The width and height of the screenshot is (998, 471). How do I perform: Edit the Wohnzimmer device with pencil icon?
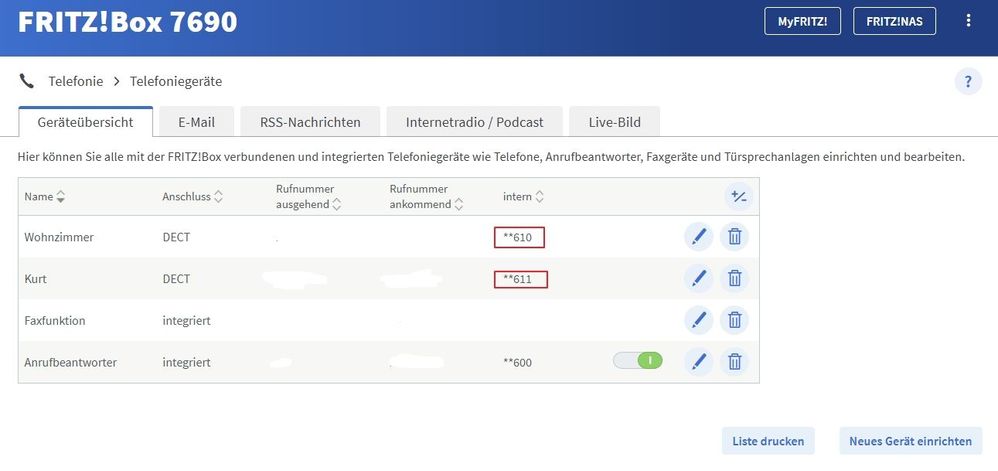pos(698,237)
